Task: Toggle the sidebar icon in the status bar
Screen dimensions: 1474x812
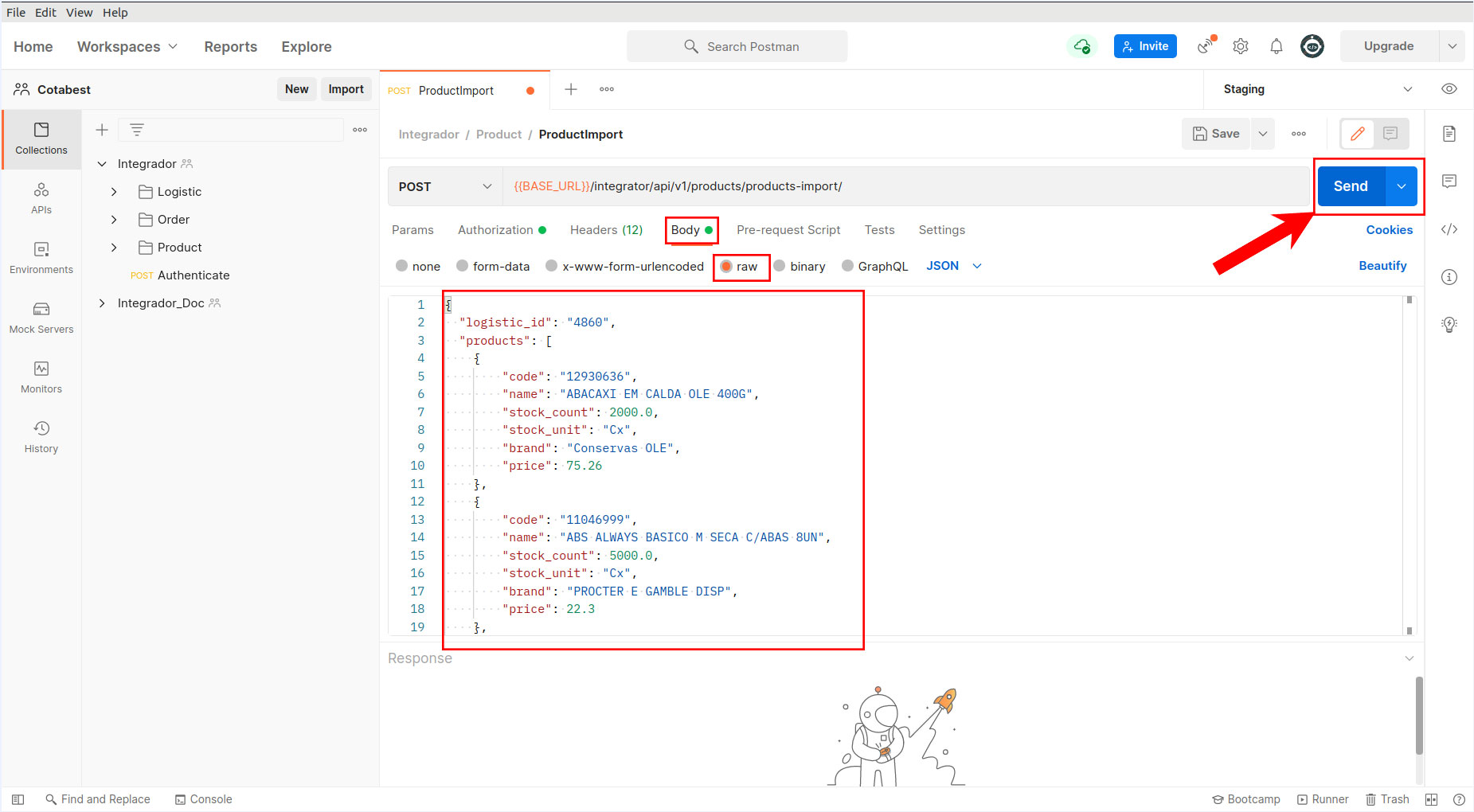Action: pos(18,799)
